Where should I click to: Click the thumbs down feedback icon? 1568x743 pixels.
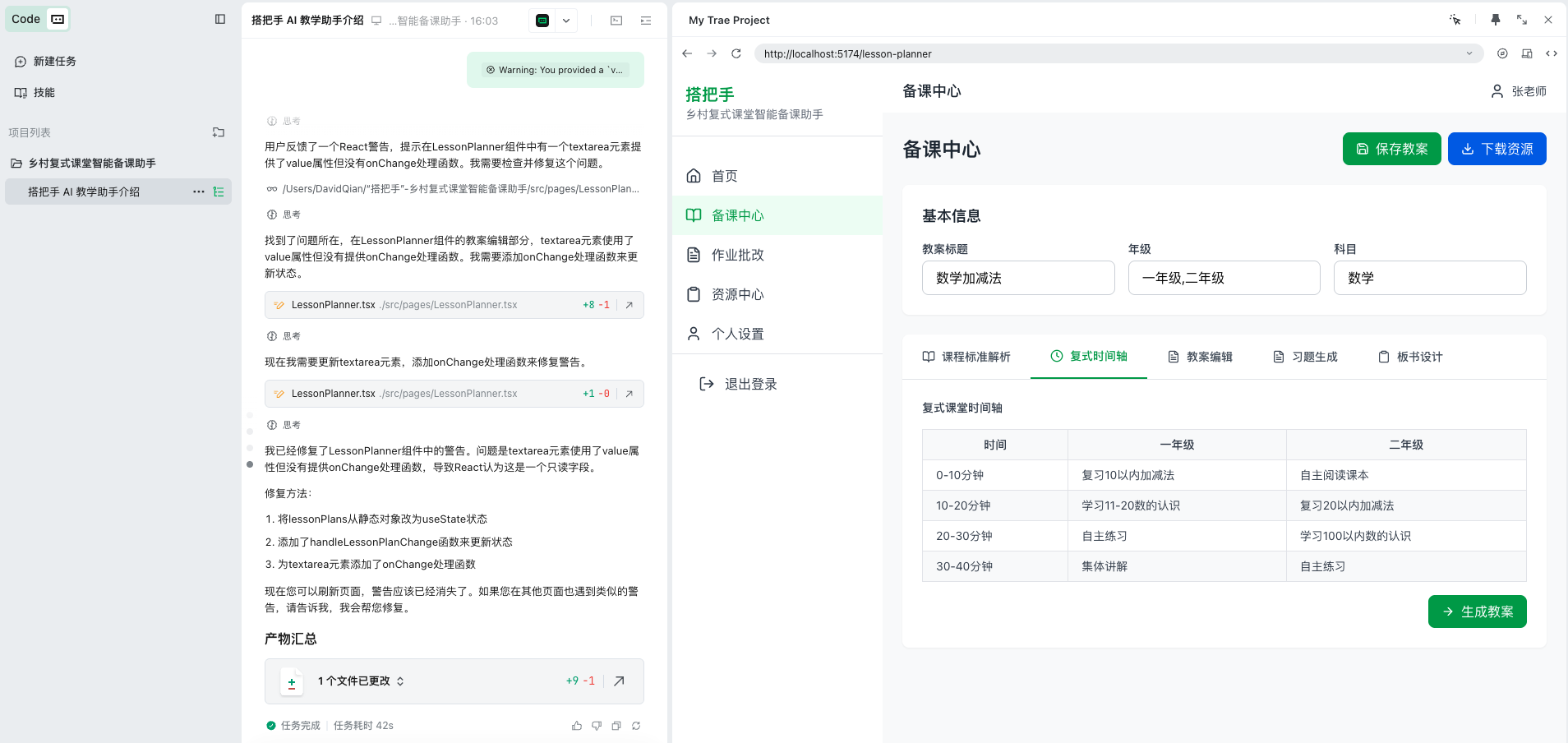click(597, 726)
